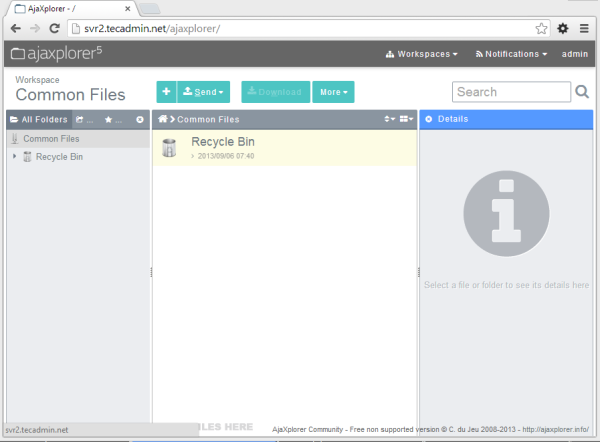Click the admin user link
Screen dimensions: 600x442
(x=575, y=54)
